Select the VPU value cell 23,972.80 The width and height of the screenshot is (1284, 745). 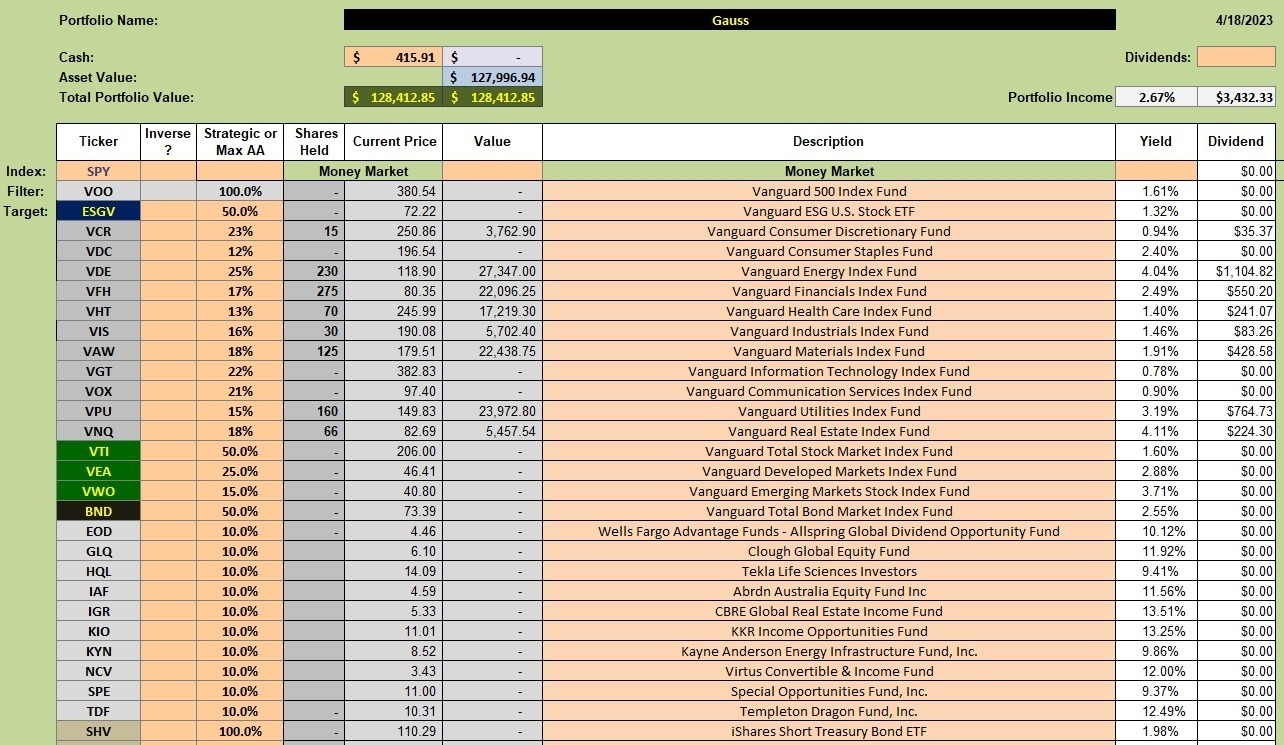[492, 411]
